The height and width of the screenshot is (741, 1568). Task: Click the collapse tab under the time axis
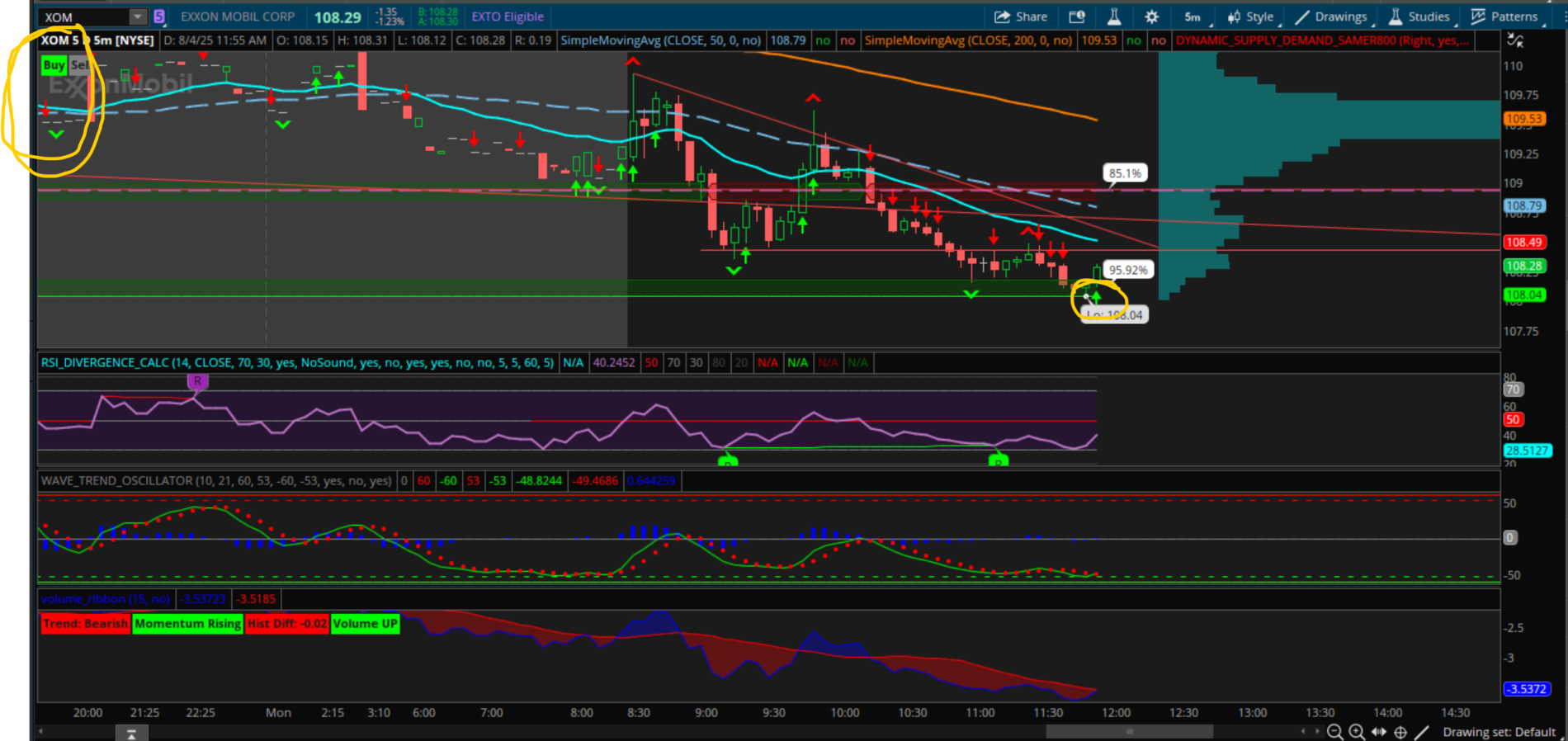coord(131,734)
